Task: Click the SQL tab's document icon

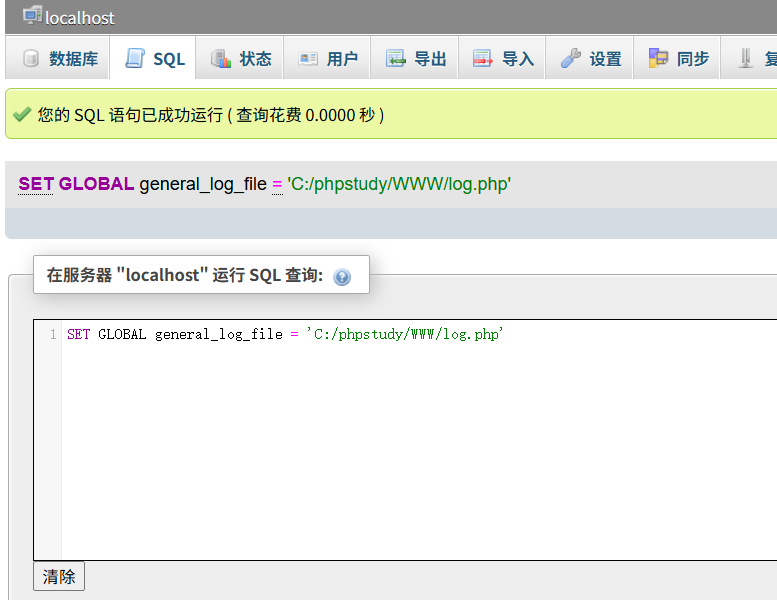Action: [x=134, y=59]
